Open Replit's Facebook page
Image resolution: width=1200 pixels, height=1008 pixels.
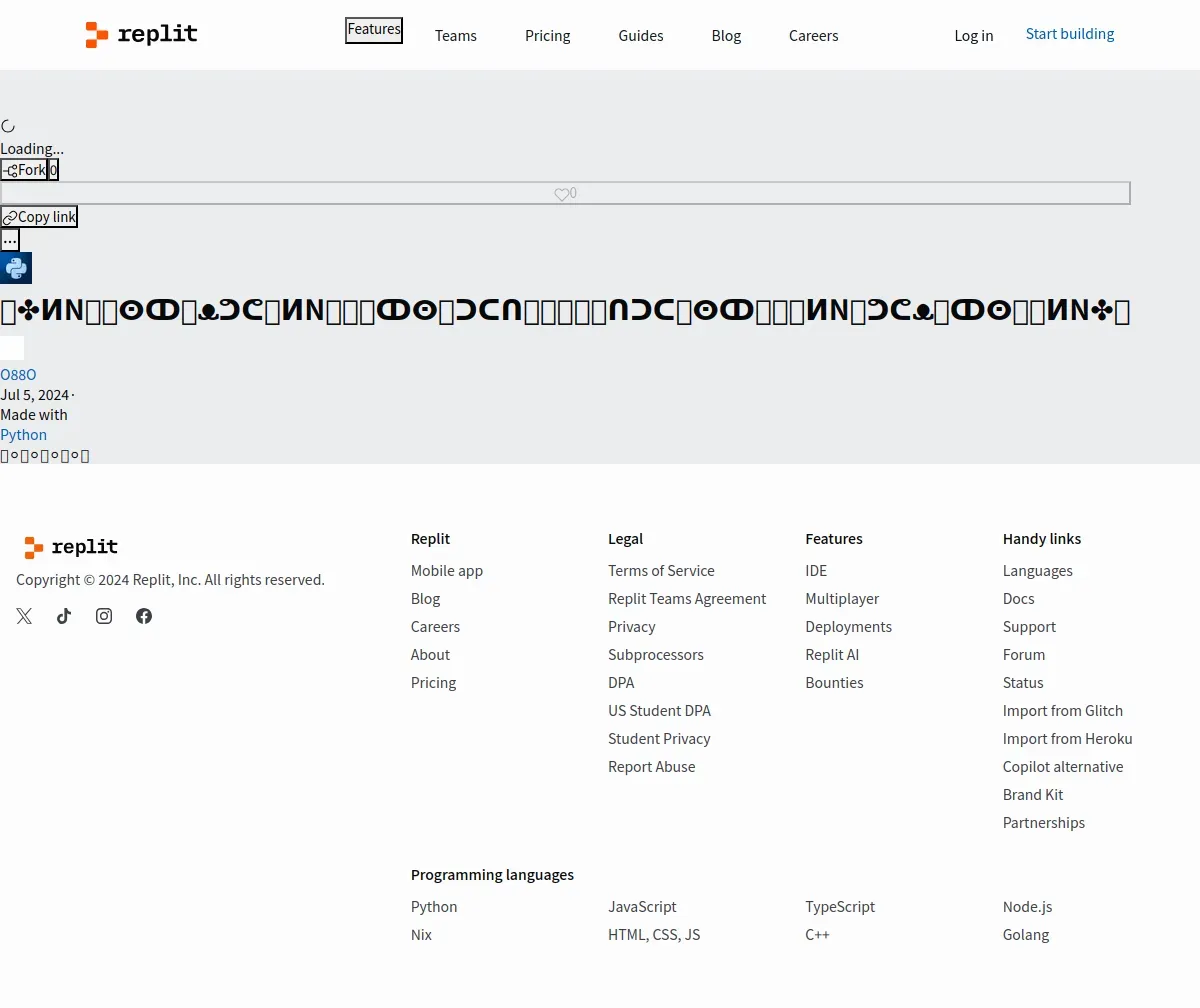[144, 616]
